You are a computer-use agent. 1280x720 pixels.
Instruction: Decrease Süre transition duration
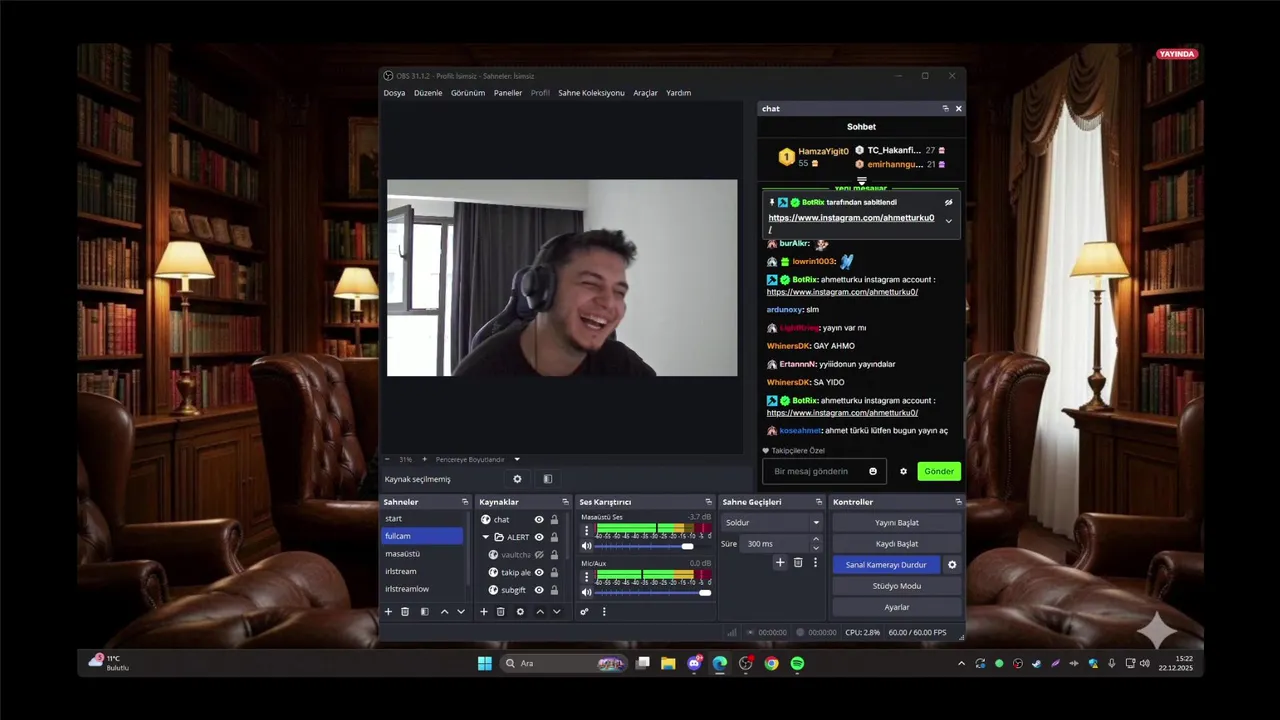(x=815, y=548)
